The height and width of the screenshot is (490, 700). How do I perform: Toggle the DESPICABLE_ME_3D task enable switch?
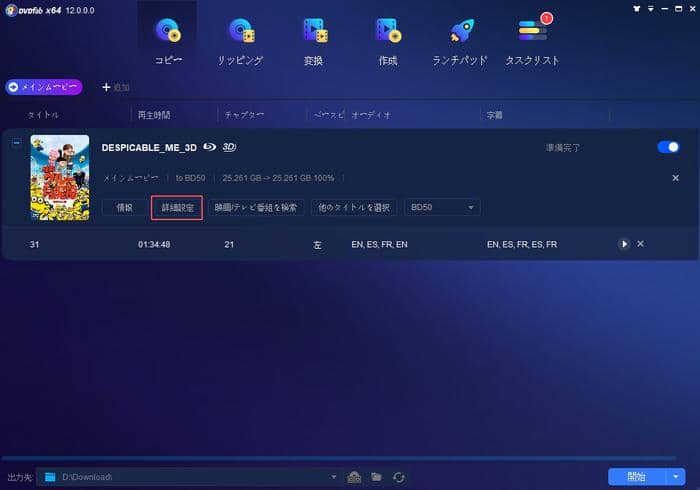pos(667,147)
